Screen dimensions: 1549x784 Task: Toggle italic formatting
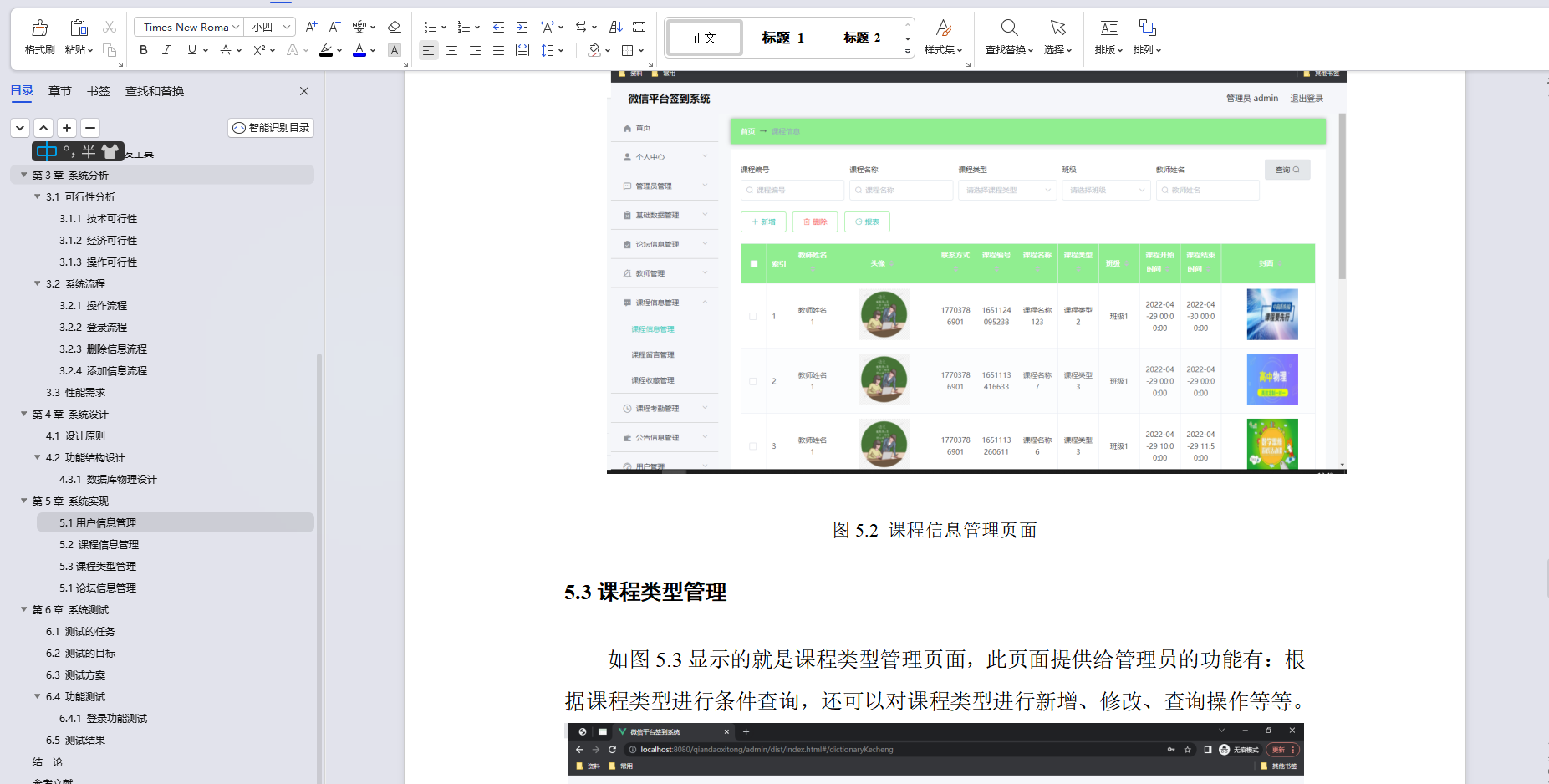[x=167, y=50]
